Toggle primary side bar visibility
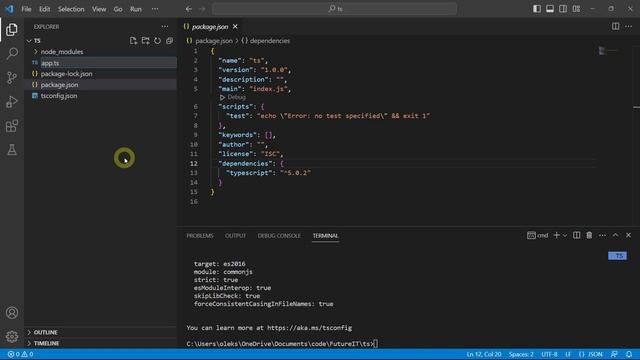The width and height of the screenshot is (640, 360). coord(537,9)
